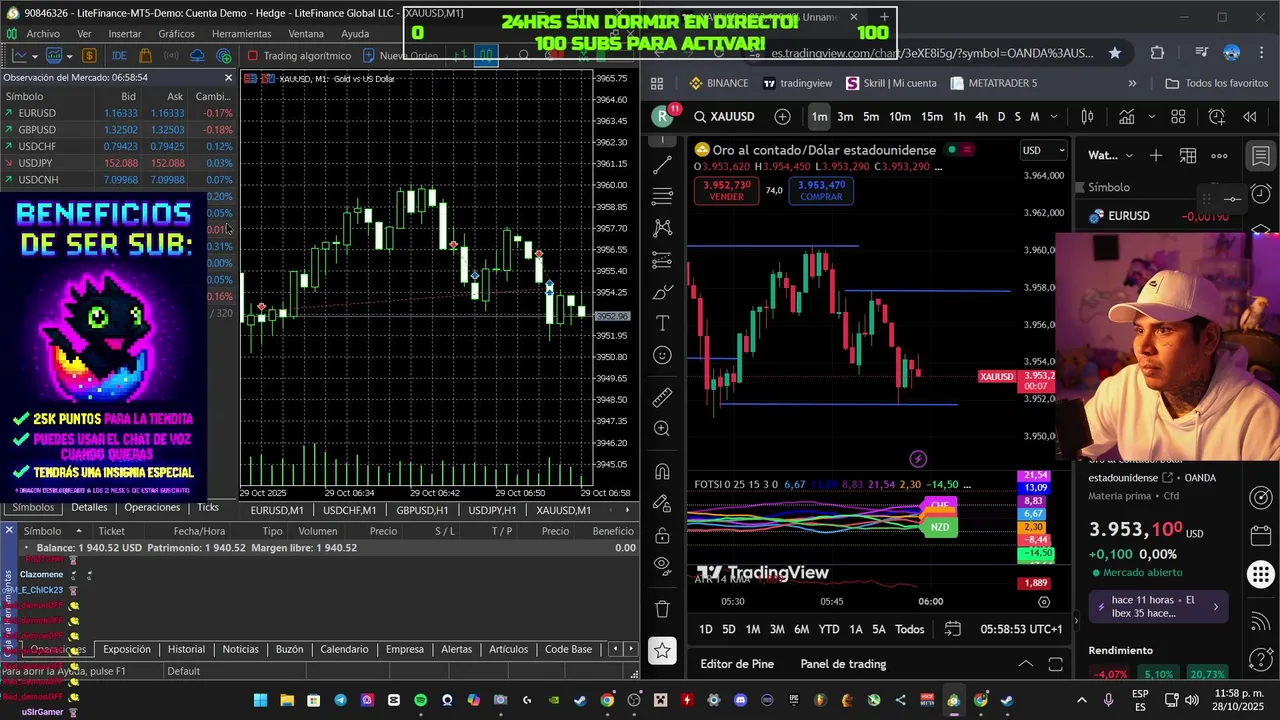Screen dimensions: 1280x720
Task: Expand the news headline arrow about Ibex 35
Action: pyautogui.click(x=1216, y=606)
